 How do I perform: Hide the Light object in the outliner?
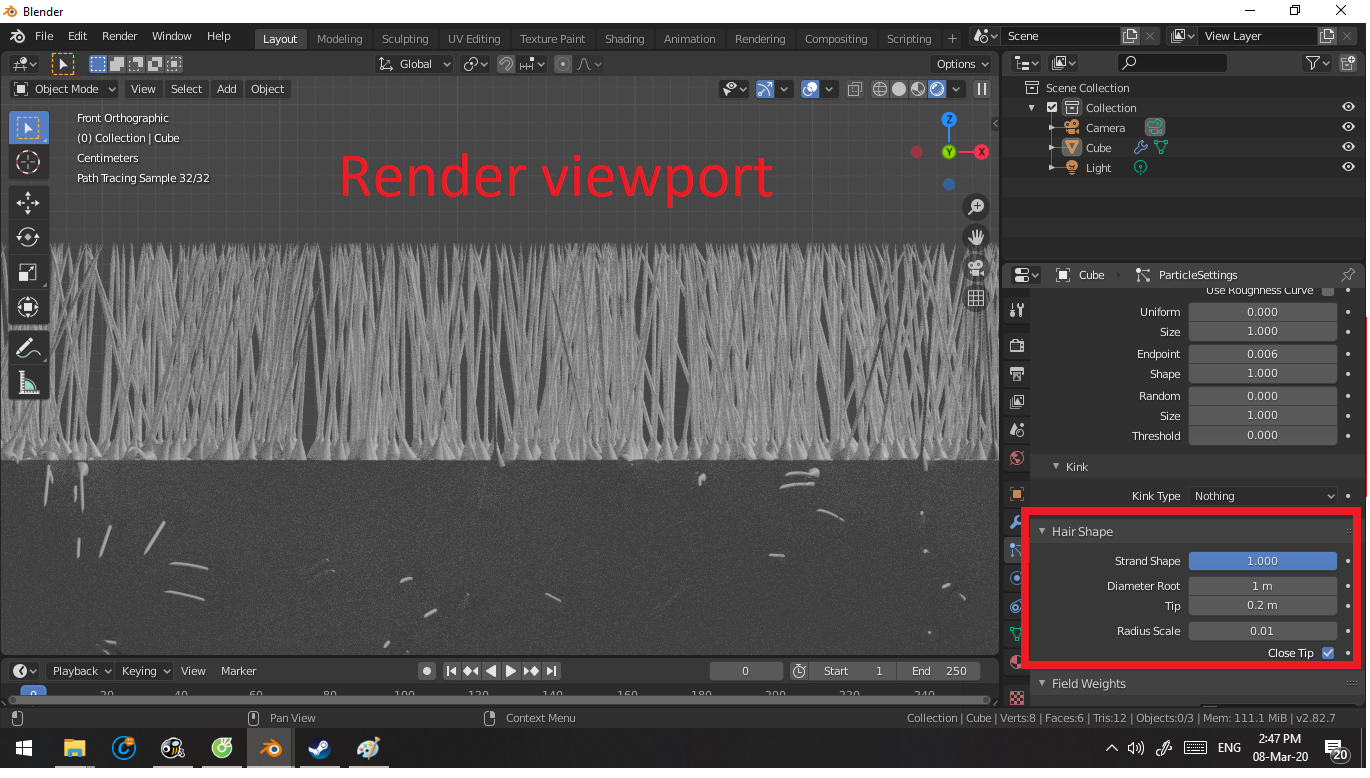(x=1347, y=167)
